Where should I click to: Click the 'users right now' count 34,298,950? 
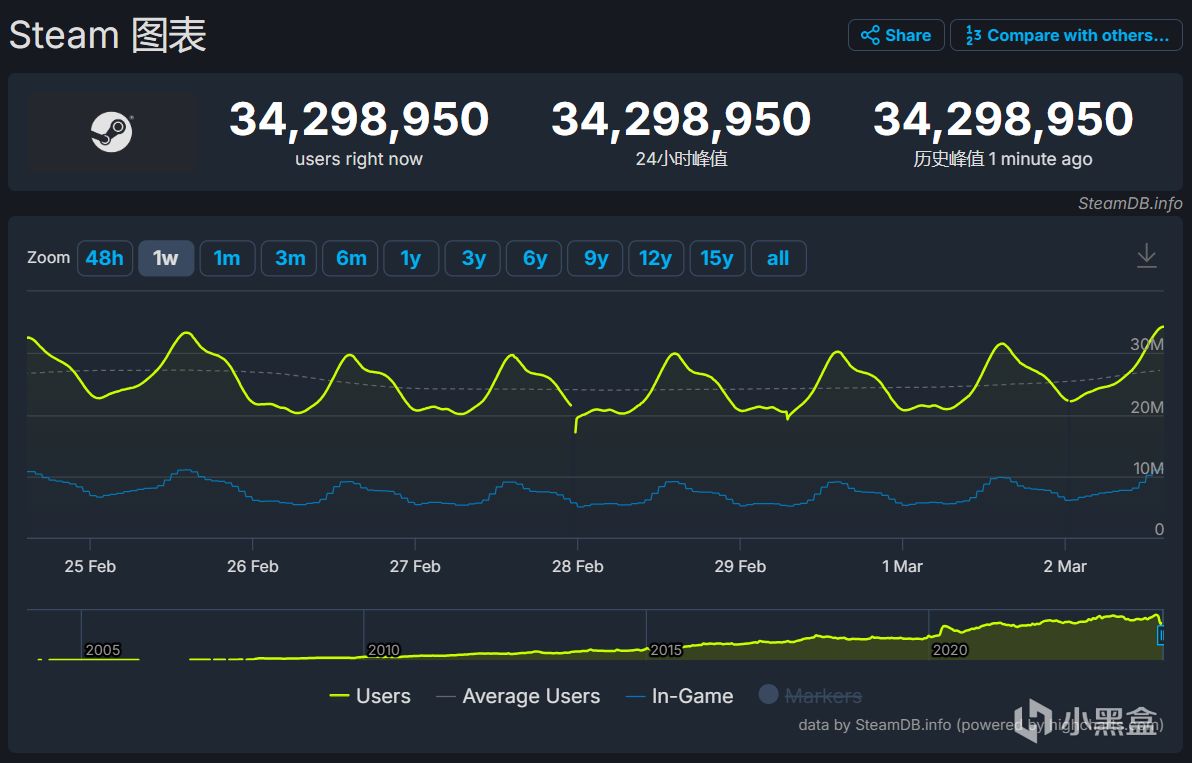point(359,119)
